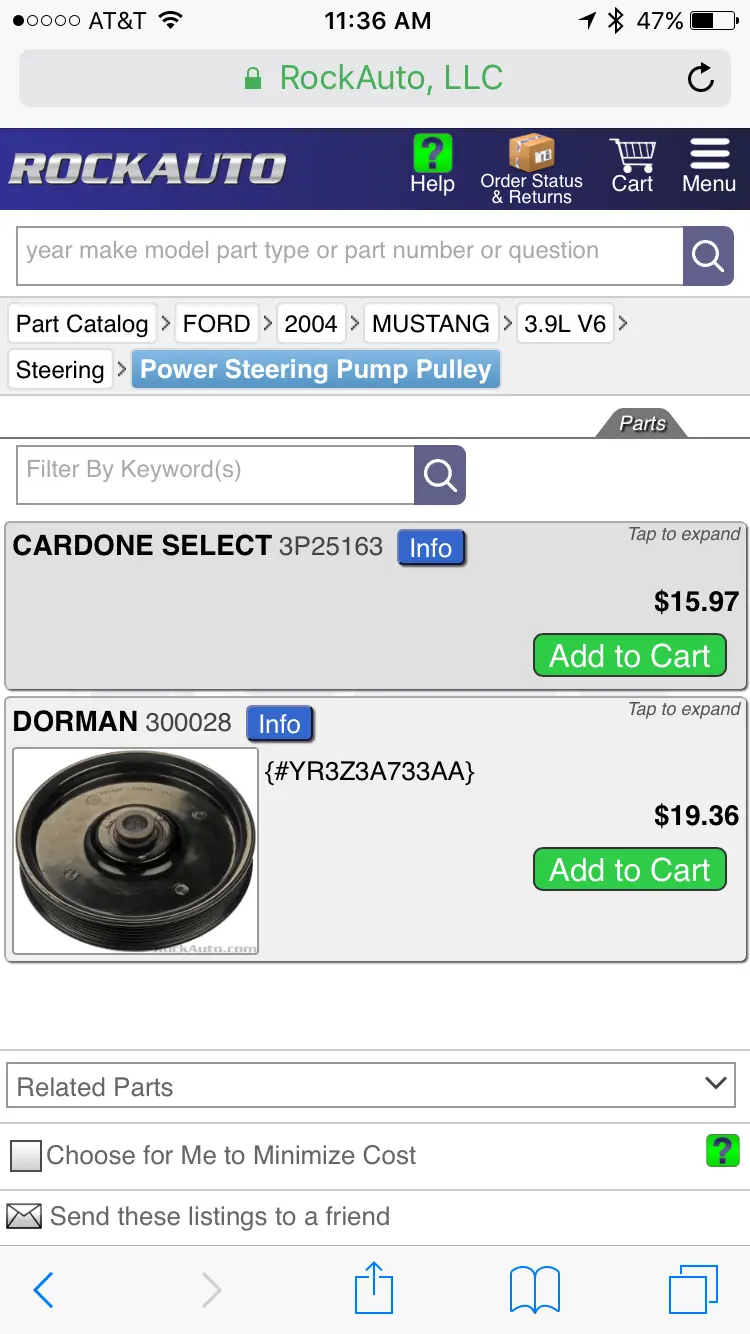Viewport: 750px width, 1334px height.
Task: Reload page with Safari refresh icon
Action: coord(701,78)
